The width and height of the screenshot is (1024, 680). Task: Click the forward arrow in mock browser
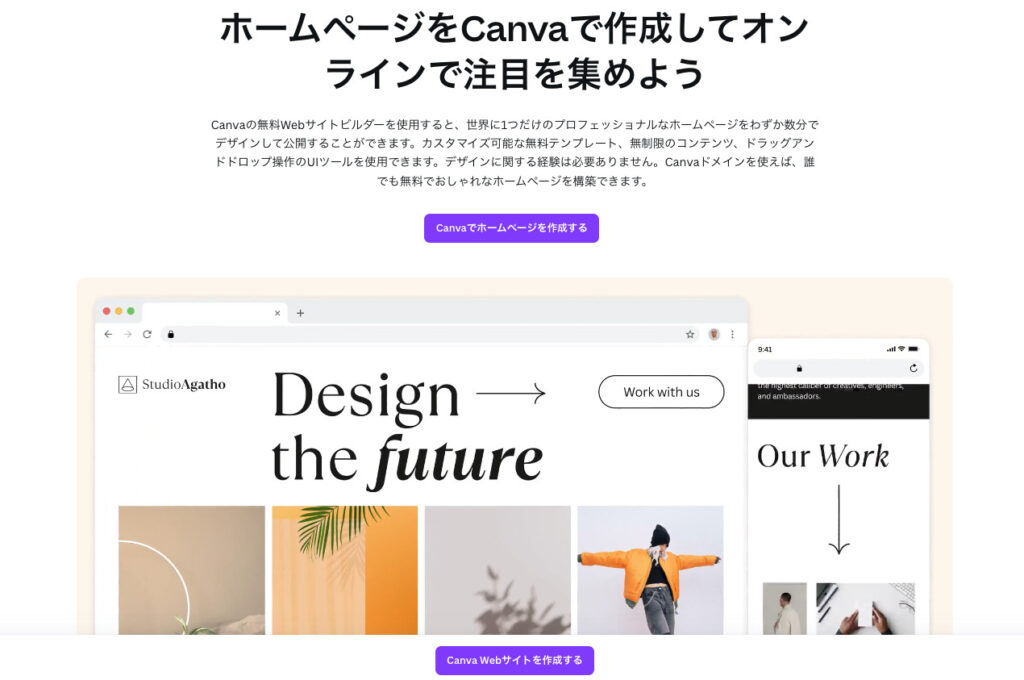tap(127, 334)
